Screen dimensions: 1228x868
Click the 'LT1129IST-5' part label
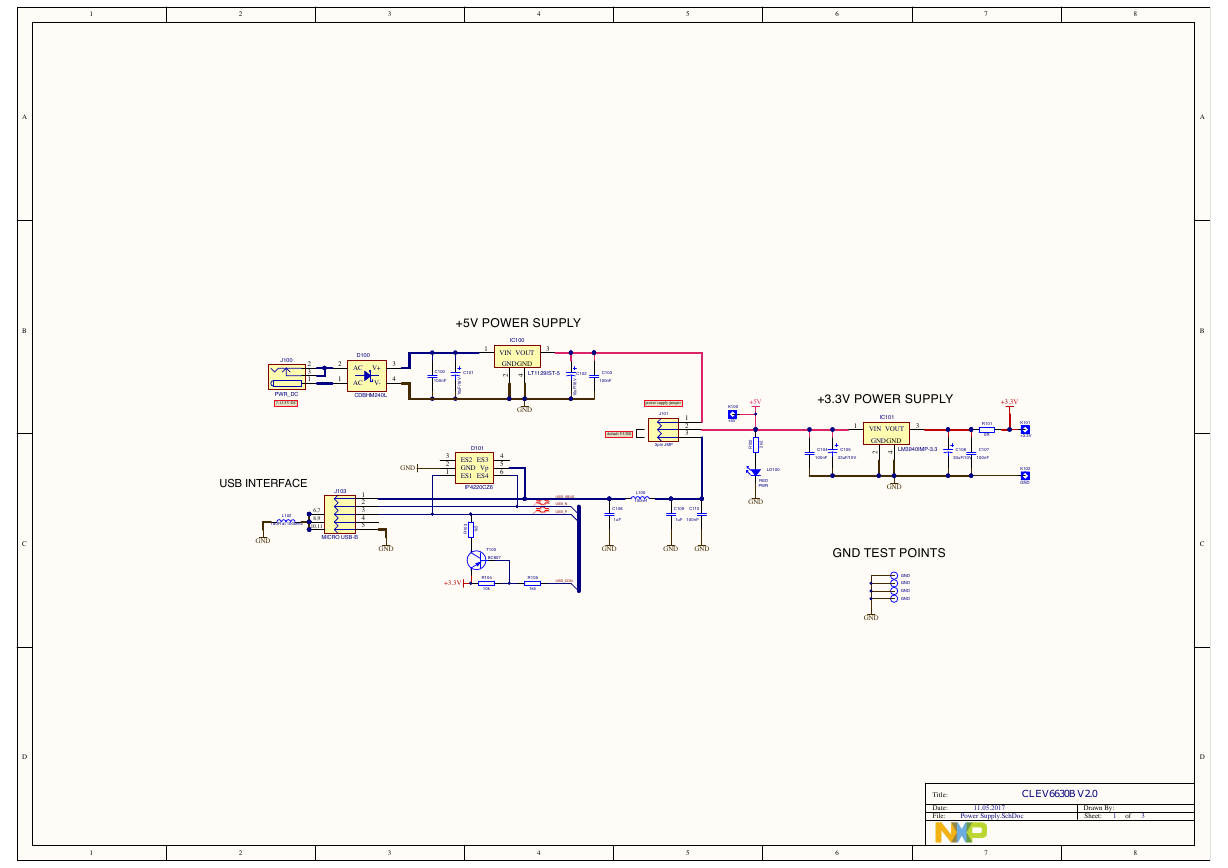click(543, 373)
